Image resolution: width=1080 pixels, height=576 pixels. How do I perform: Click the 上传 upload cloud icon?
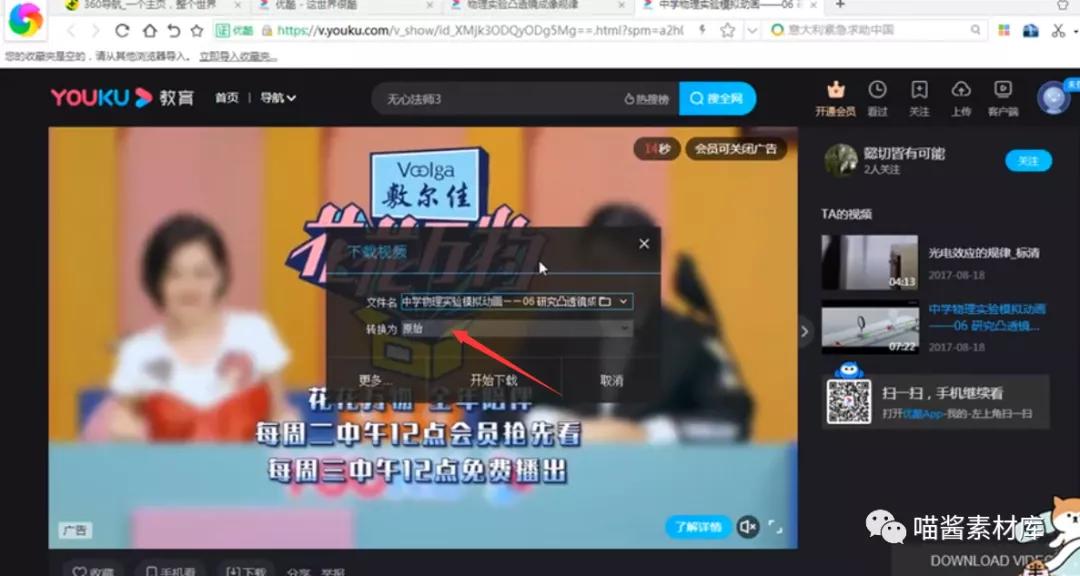(x=961, y=95)
